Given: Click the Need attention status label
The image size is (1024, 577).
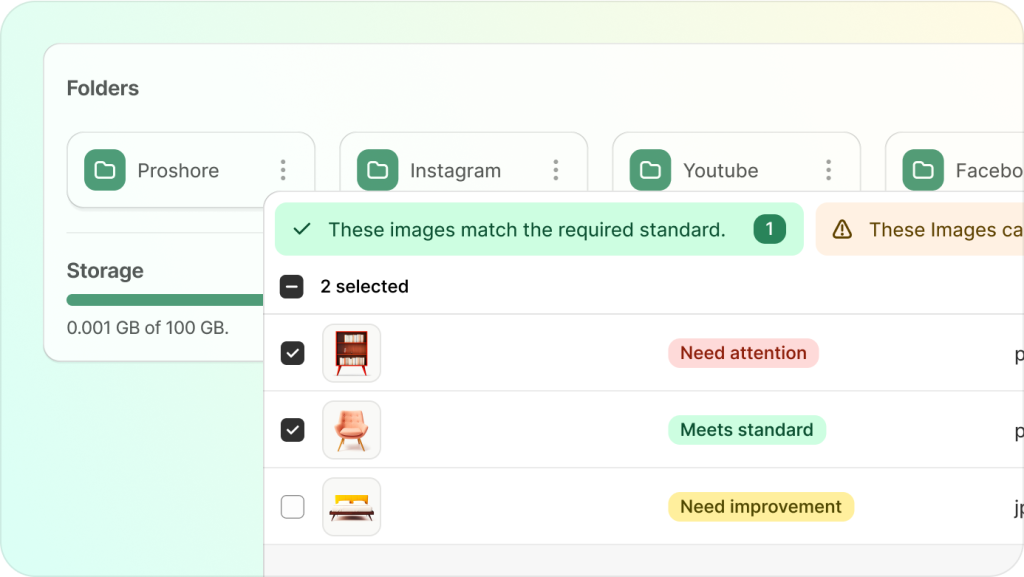Looking at the screenshot, I should [x=743, y=353].
